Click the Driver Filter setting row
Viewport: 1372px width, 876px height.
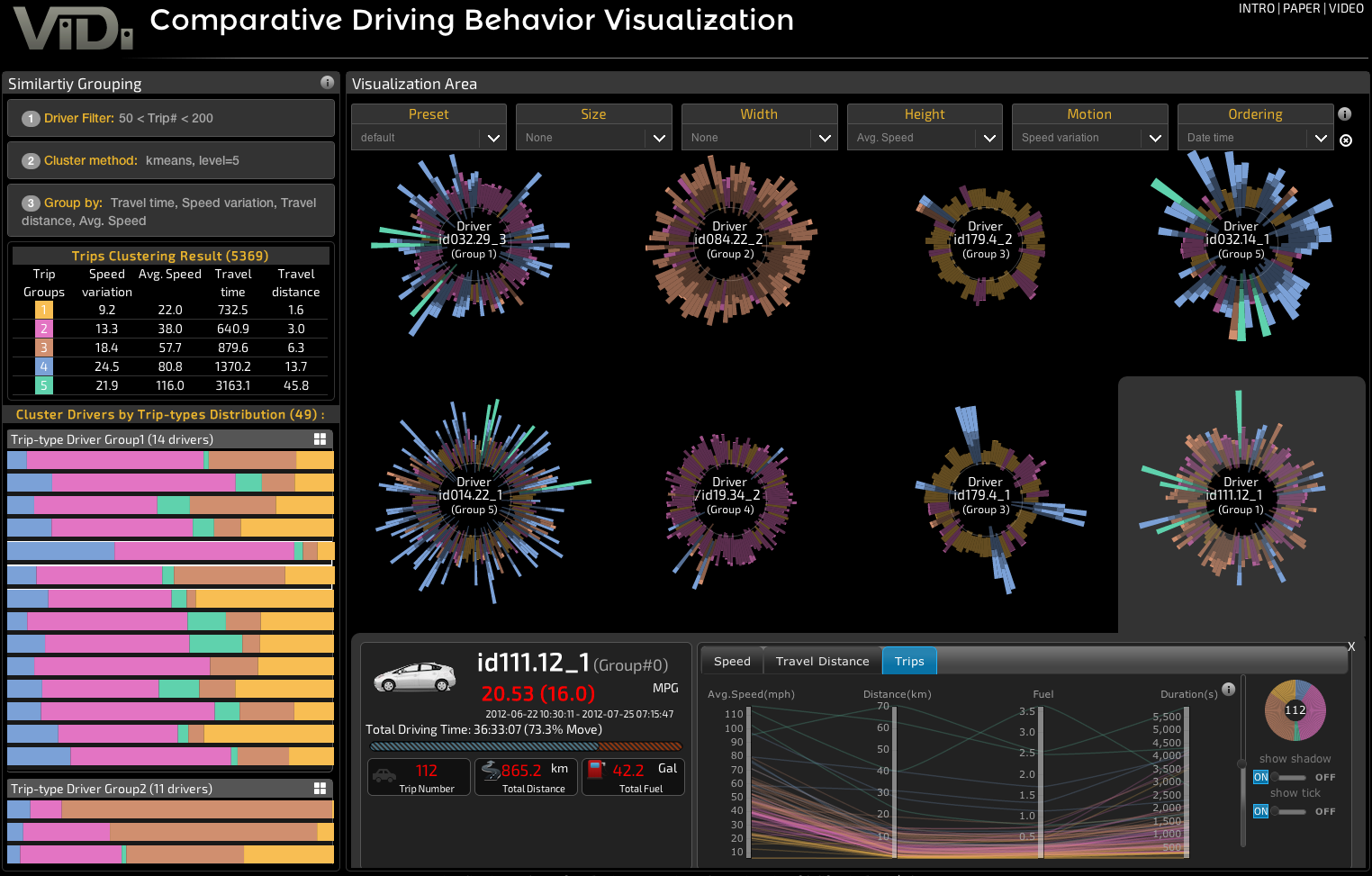coord(171,119)
